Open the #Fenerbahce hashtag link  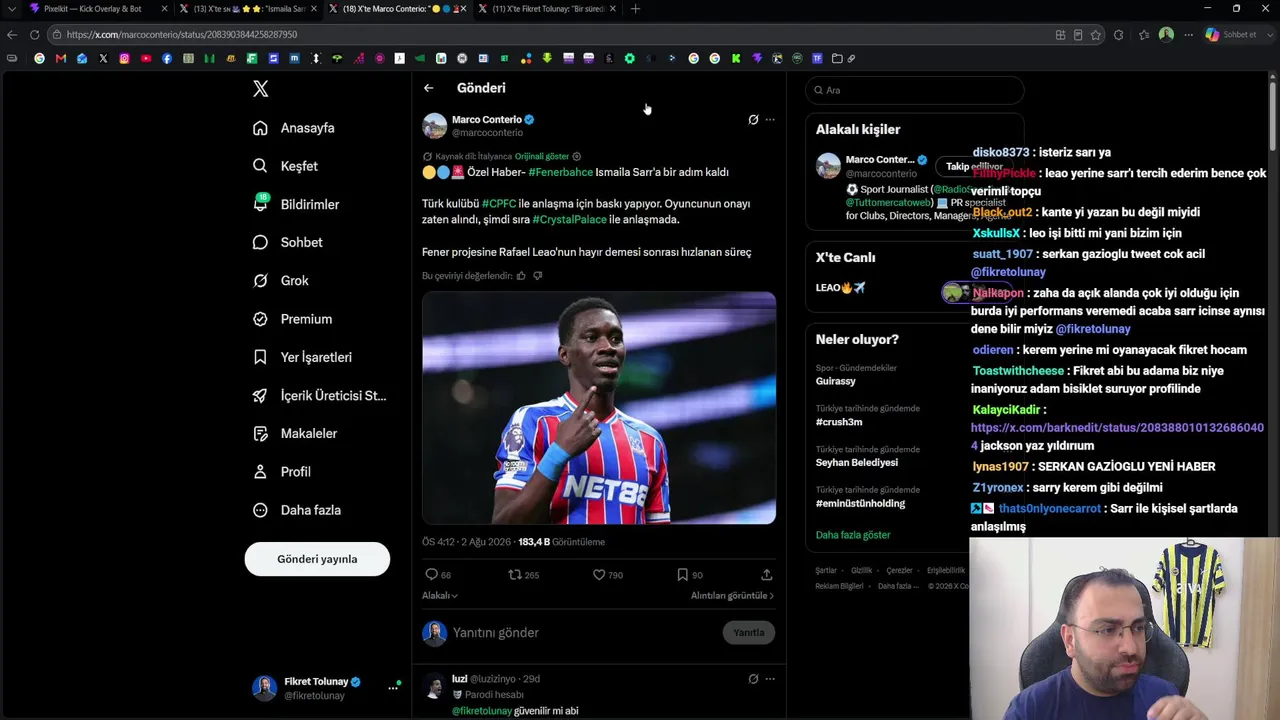[x=561, y=172]
